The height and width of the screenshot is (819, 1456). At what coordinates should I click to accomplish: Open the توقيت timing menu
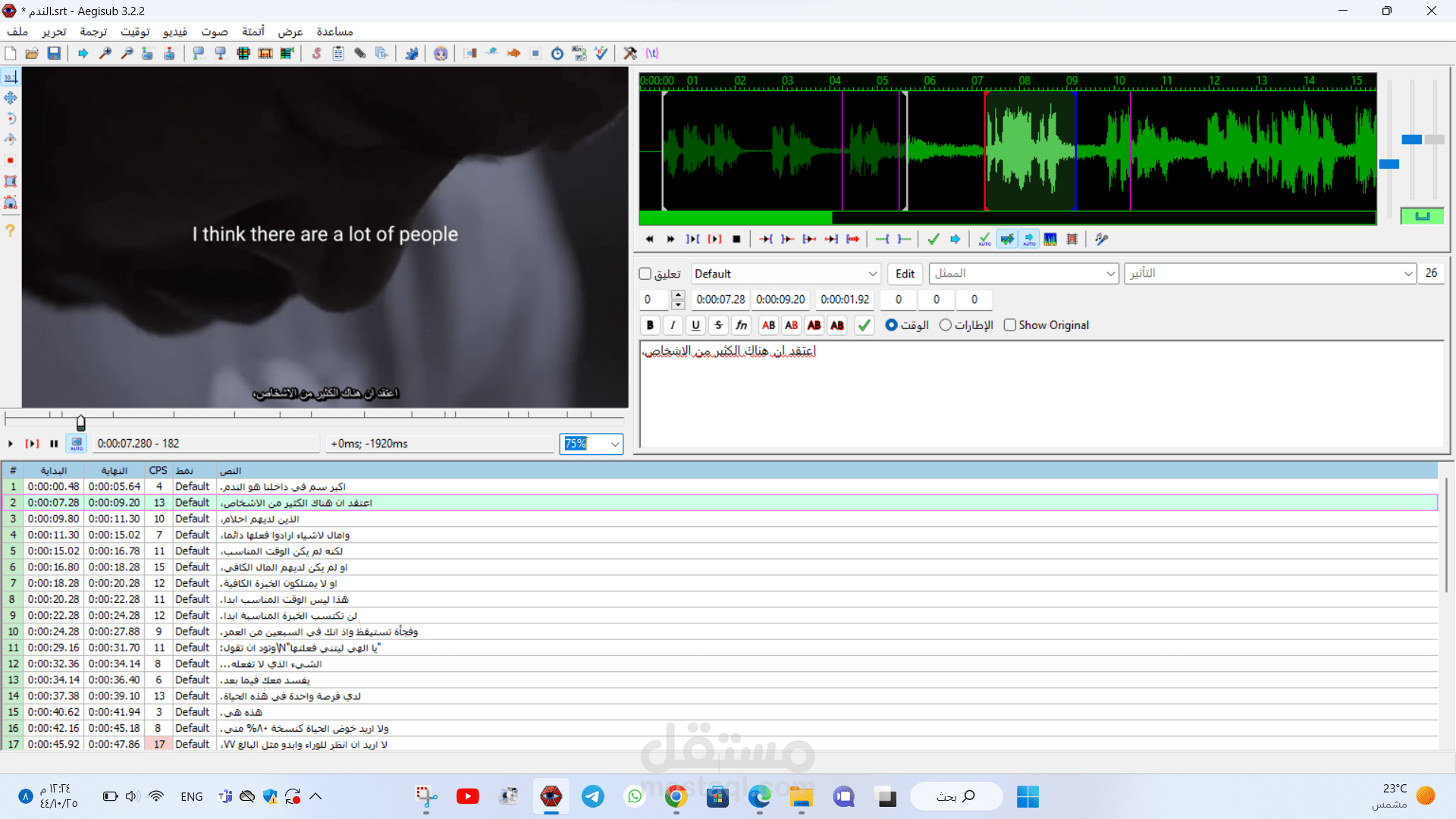(x=135, y=31)
